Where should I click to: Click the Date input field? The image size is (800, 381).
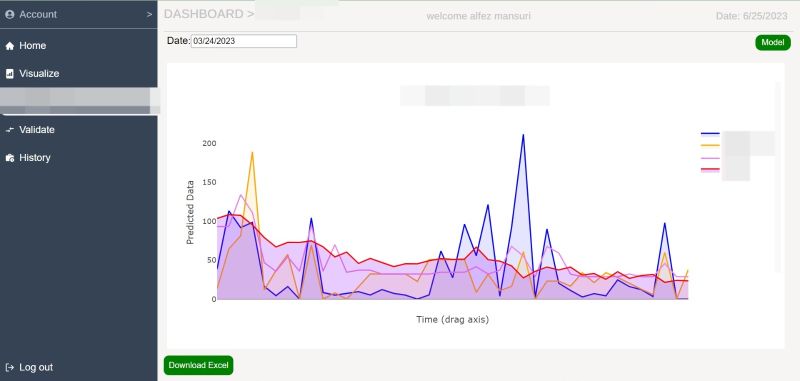[244, 41]
